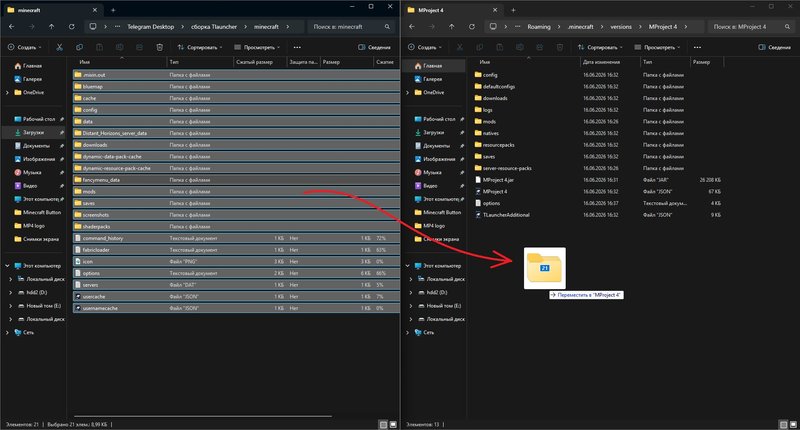
Task: Go up one level in MProject 4 window
Action: click(x=452, y=27)
